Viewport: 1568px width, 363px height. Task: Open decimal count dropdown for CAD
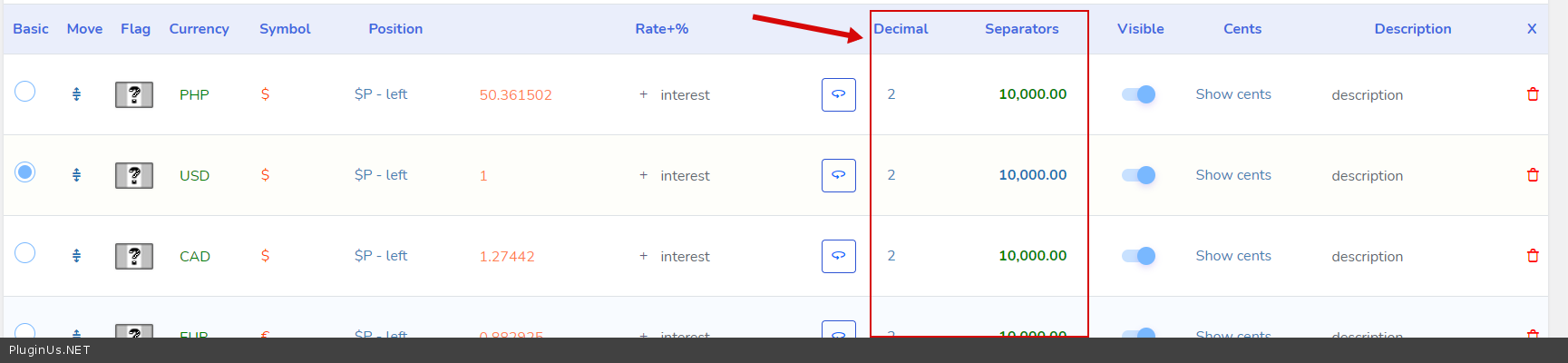coord(891,256)
